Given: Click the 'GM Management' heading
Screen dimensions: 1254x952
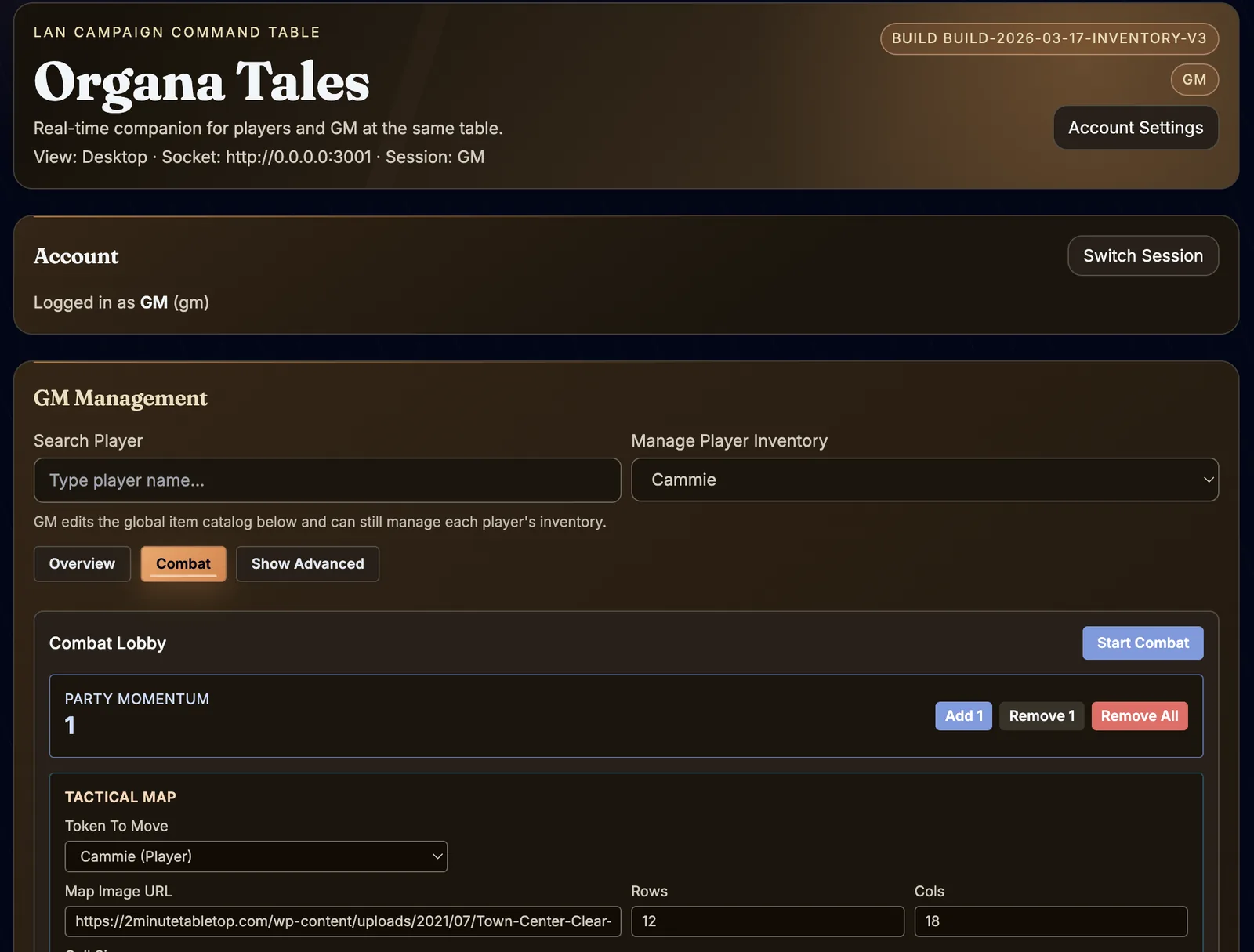Looking at the screenshot, I should pyautogui.click(x=121, y=398).
